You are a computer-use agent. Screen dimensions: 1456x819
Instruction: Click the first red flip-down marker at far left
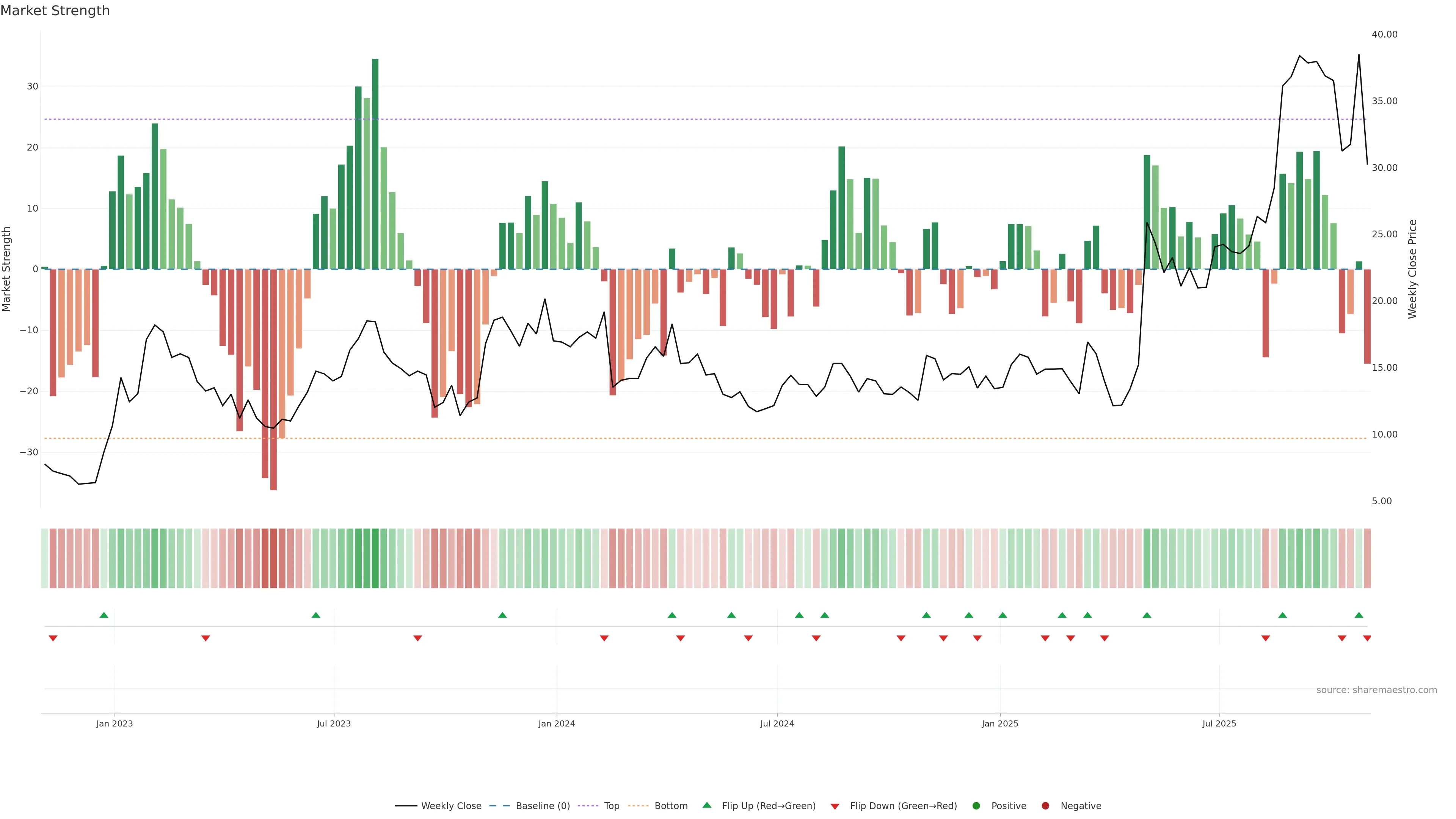[x=53, y=638]
